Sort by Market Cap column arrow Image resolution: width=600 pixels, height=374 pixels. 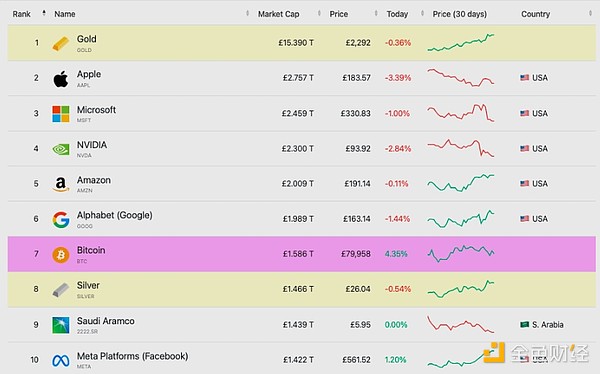point(319,13)
